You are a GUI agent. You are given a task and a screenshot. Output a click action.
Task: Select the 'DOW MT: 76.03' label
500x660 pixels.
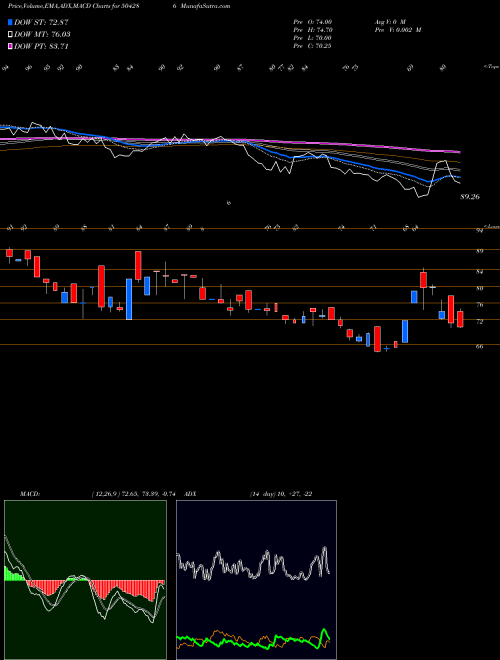[x=42, y=35]
